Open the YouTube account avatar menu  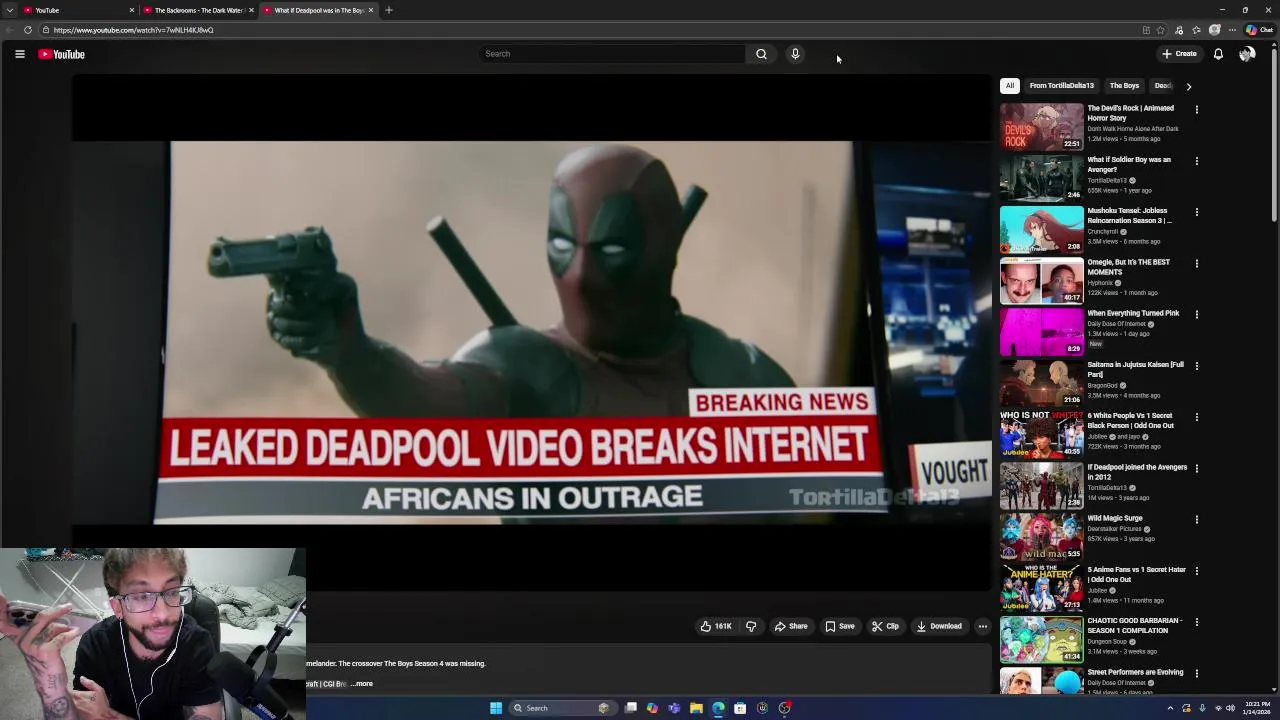pos(1247,54)
